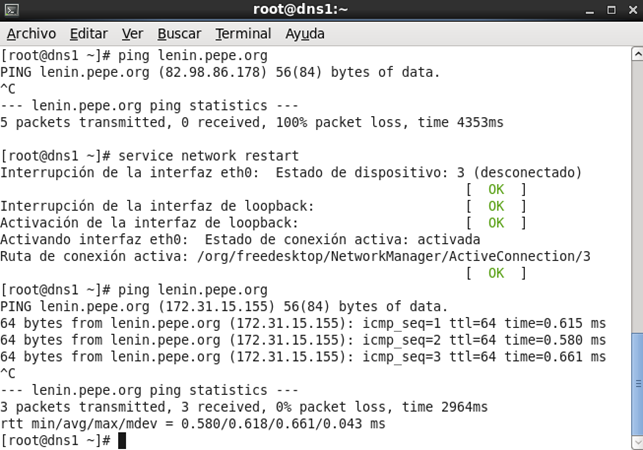Viewport: 643px width, 450px height.
Task: Click the vertical scrollbar thumb
Action: tap(637, 384)
